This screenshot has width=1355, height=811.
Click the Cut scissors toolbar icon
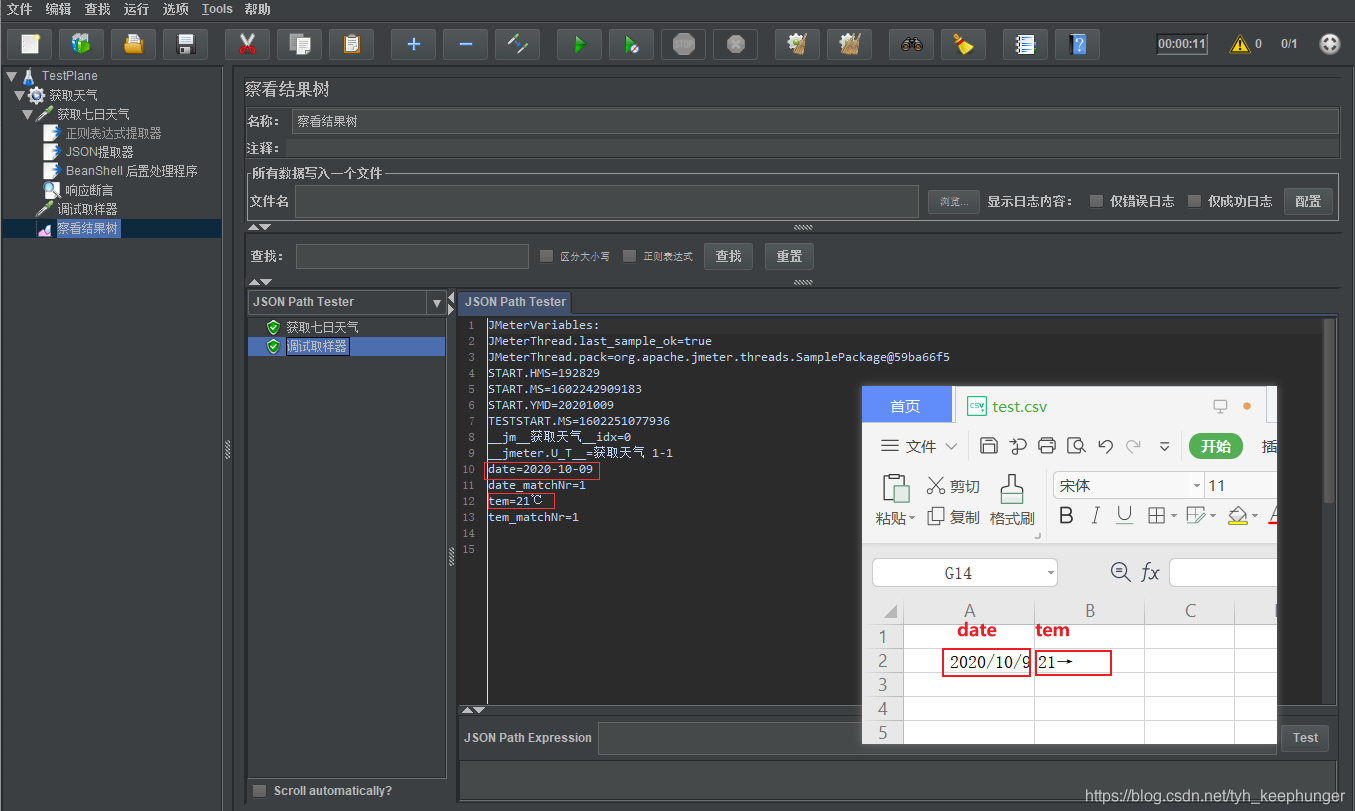point(247,44)
